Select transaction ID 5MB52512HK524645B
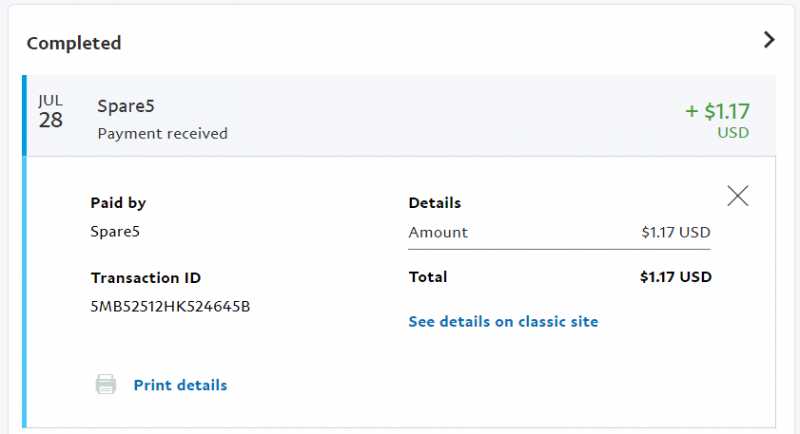This screenshot has height=434, width=800. click(x=170, y=306)
